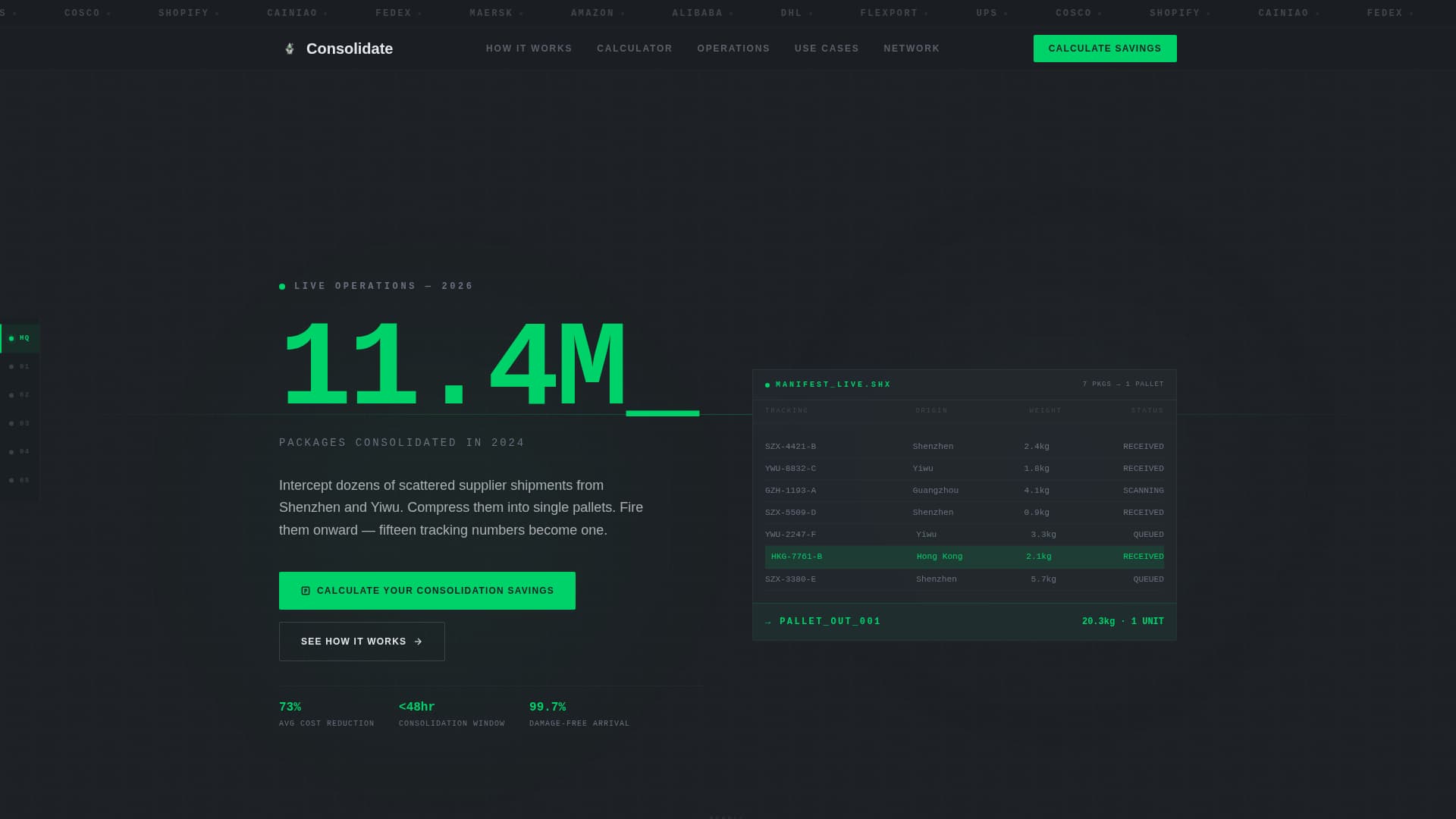Screen dimensions: 1456x819
Task: Click the 99.7% damage-free arrival stat
Action: [579, 714]
